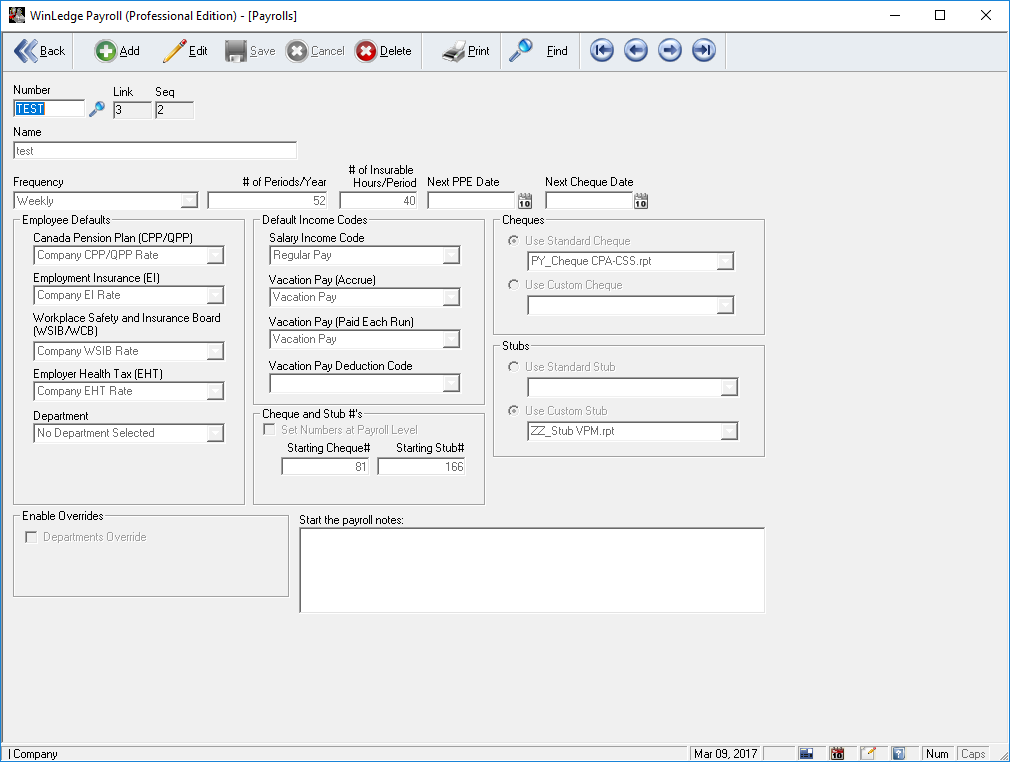Open the Department dropdown list
Screen dimensions: 1010x762
(215, 433)
